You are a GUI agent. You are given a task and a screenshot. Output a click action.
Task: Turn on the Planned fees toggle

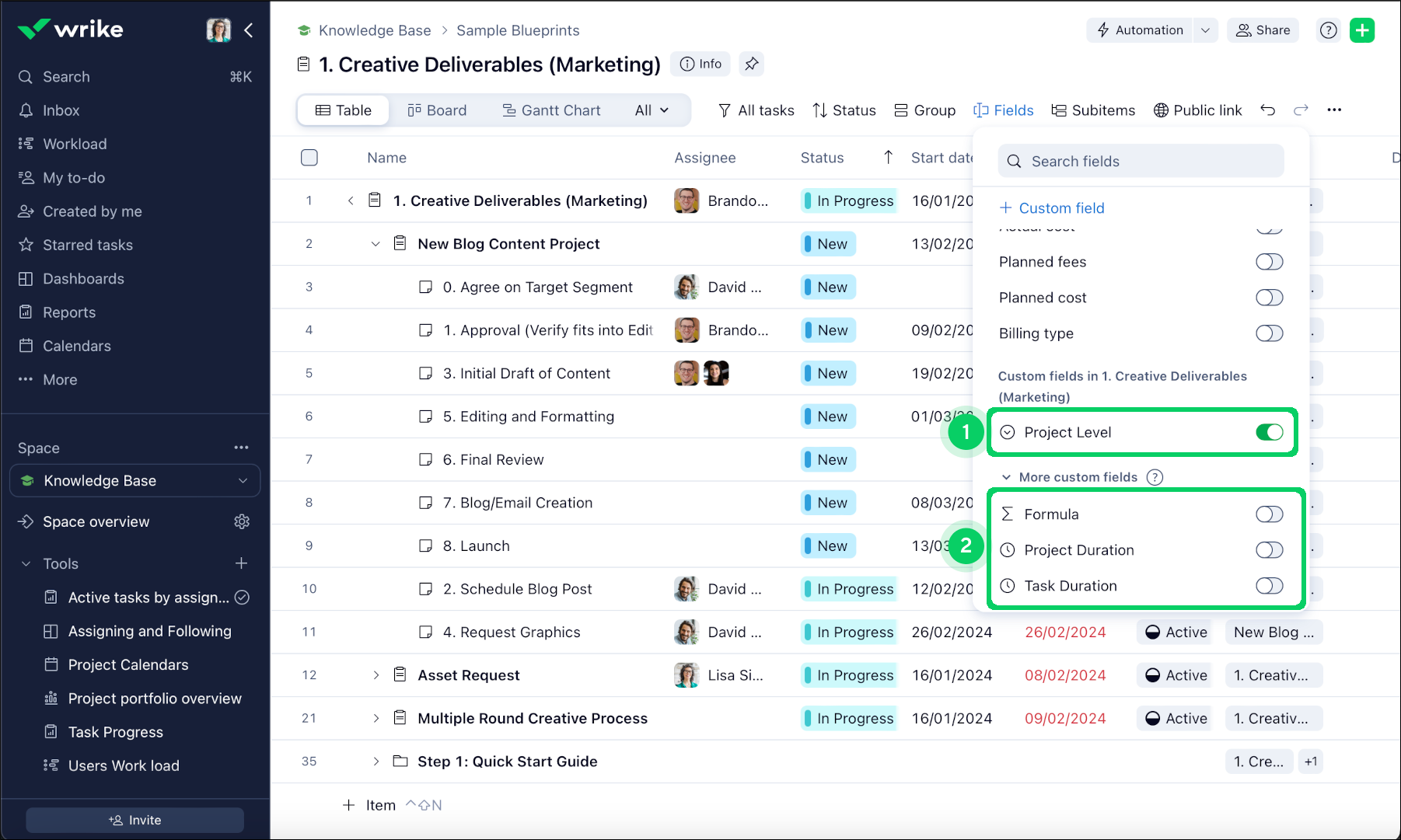(x=1269, y=262)
